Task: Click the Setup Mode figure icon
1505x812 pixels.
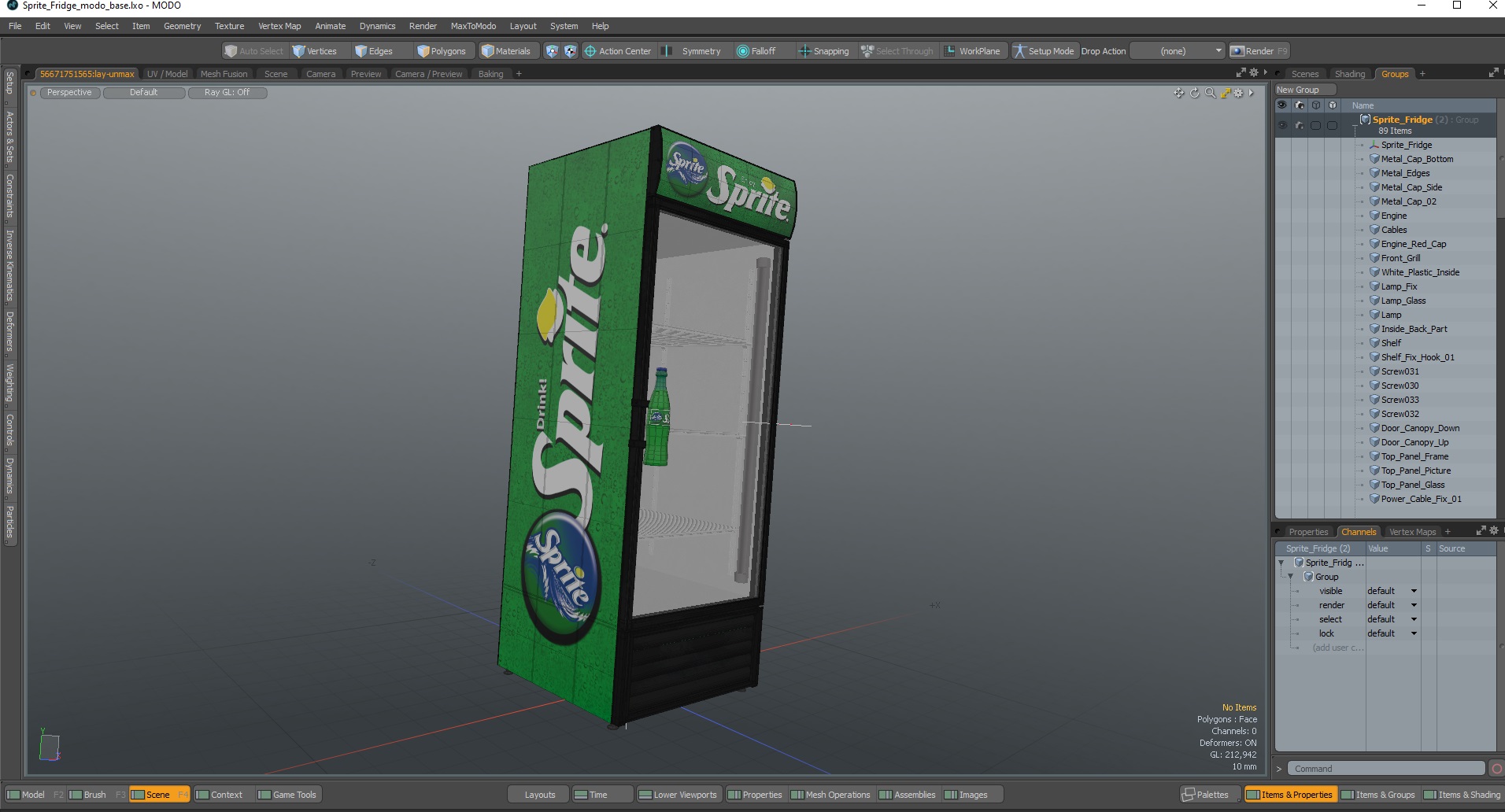Action: pos(1019,51)
